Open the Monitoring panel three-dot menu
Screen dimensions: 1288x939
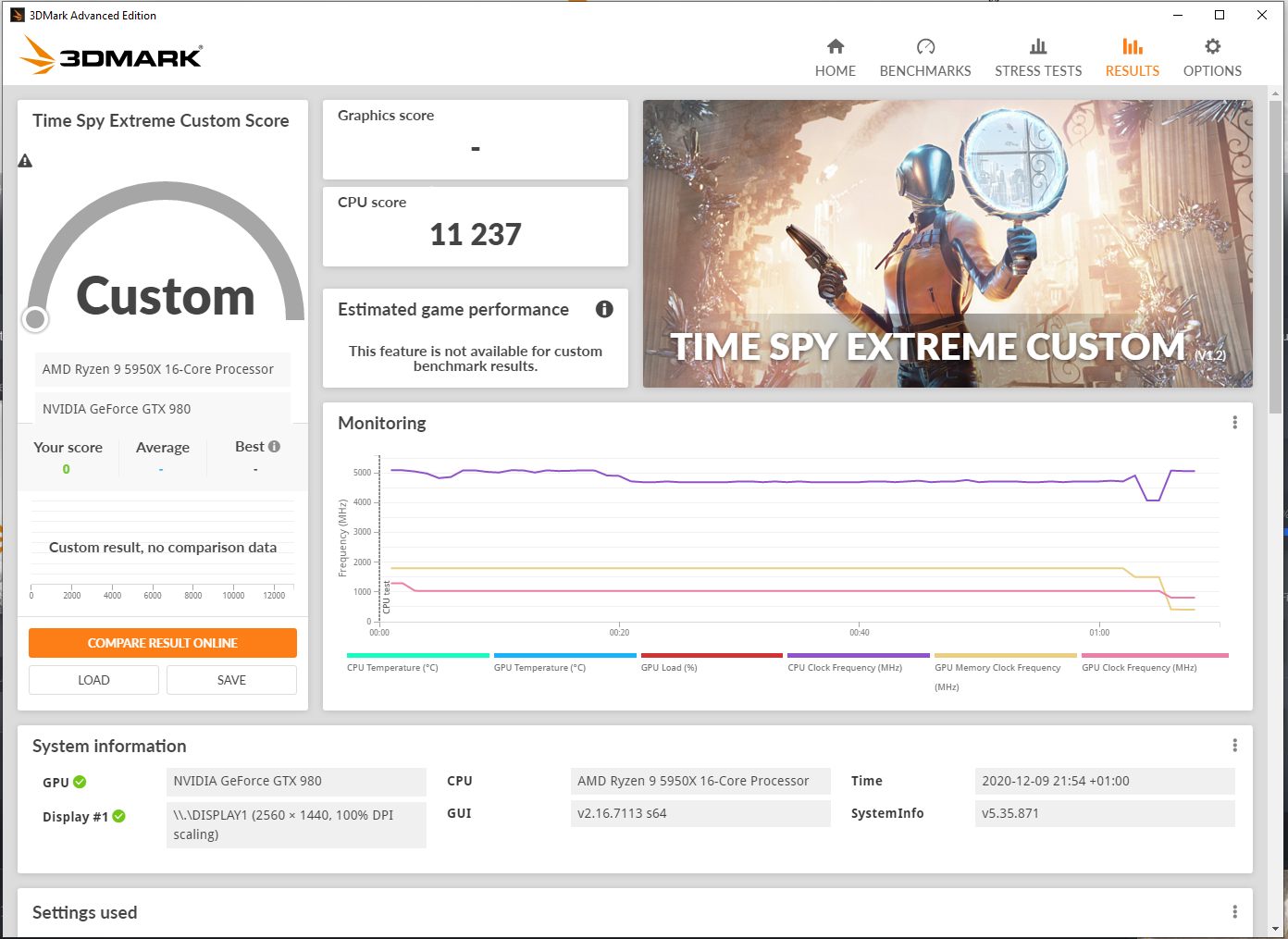pyautogui.click(x=1234, y=423)
